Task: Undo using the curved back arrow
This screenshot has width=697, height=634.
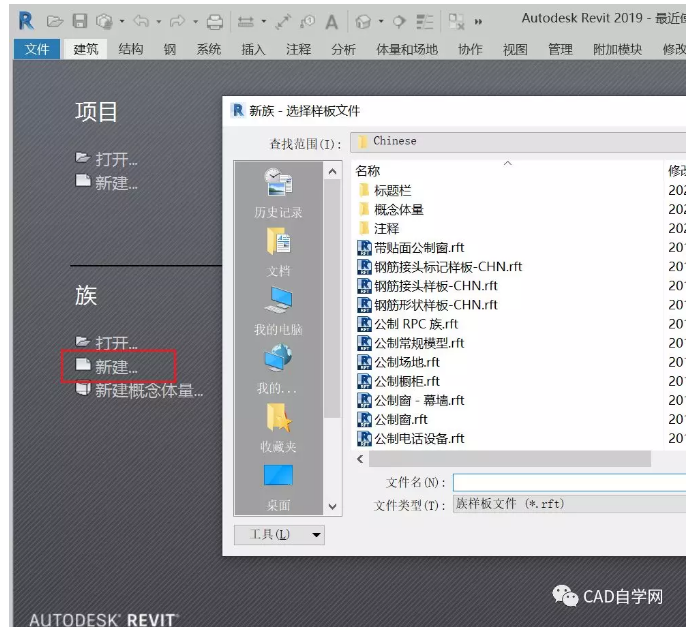Action: pyautogui.click(x=141, y=20)
